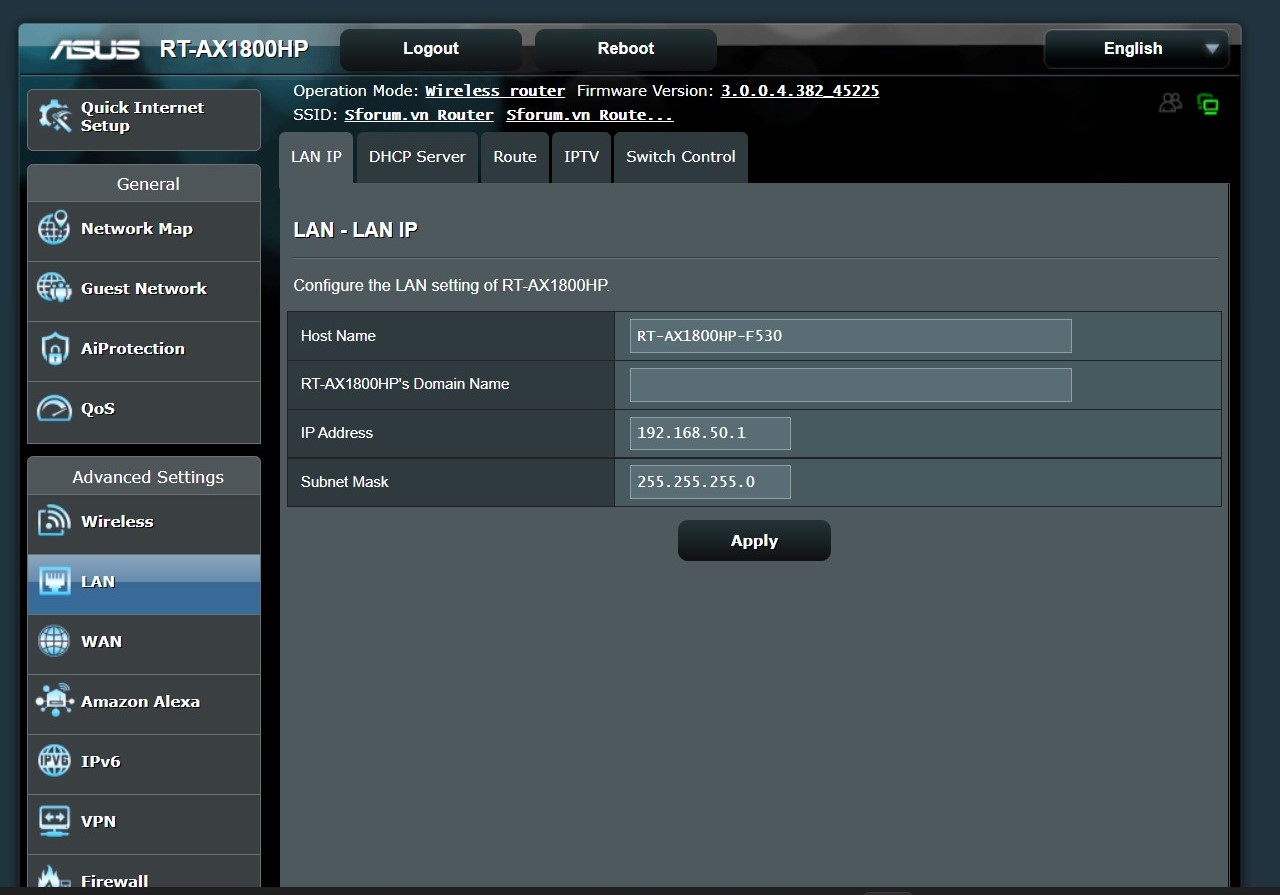Click the empty Domain Name input field
Viewport: 1280px width, 895px height.
click(851, 385)
